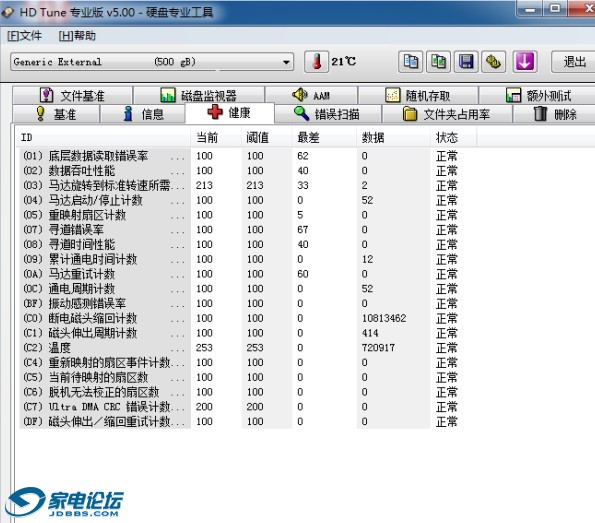Open the options tools icon
595x523 pixels.
(493, 61)
